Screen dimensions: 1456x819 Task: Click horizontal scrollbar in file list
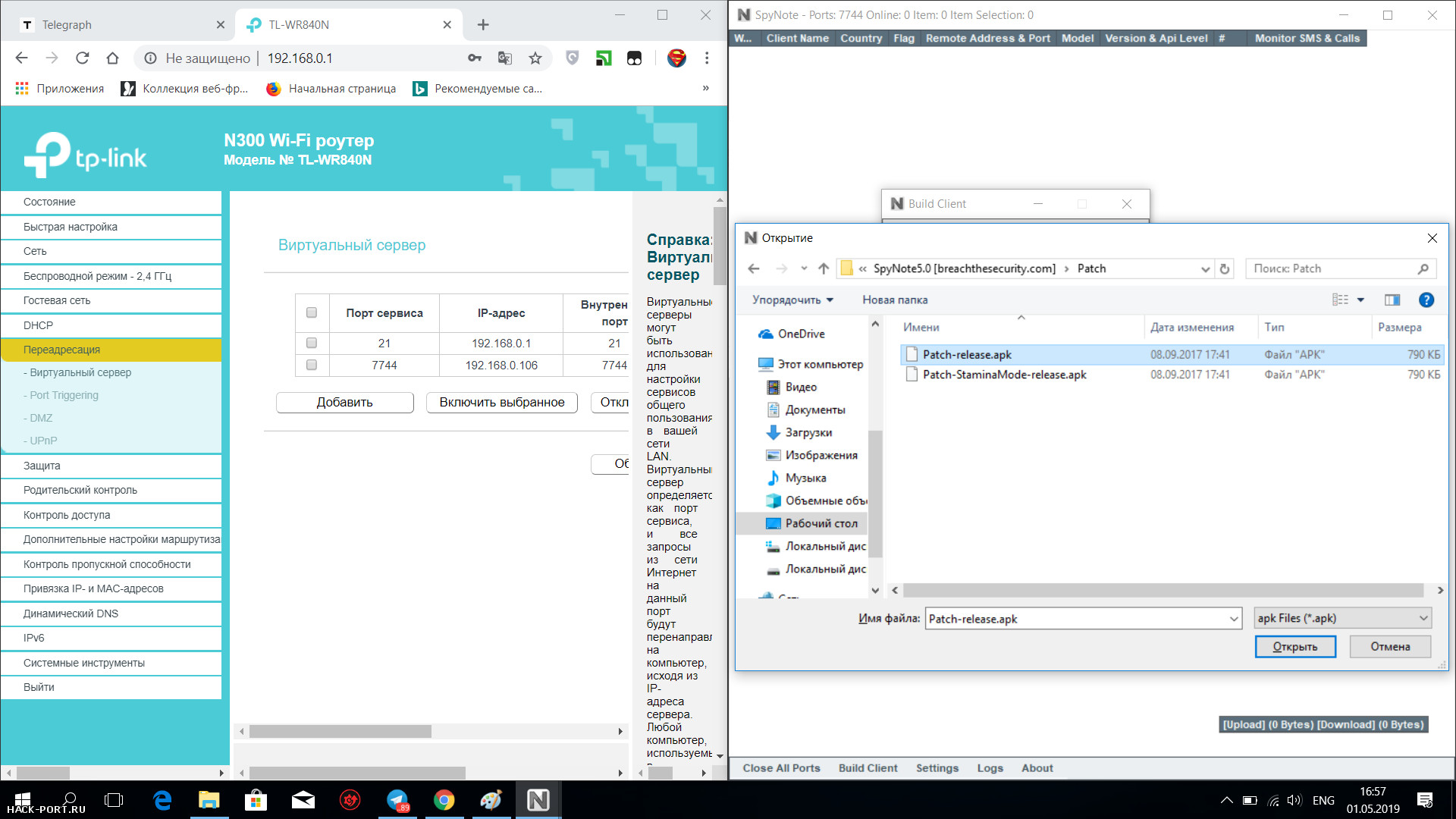tap(1163, 590)
